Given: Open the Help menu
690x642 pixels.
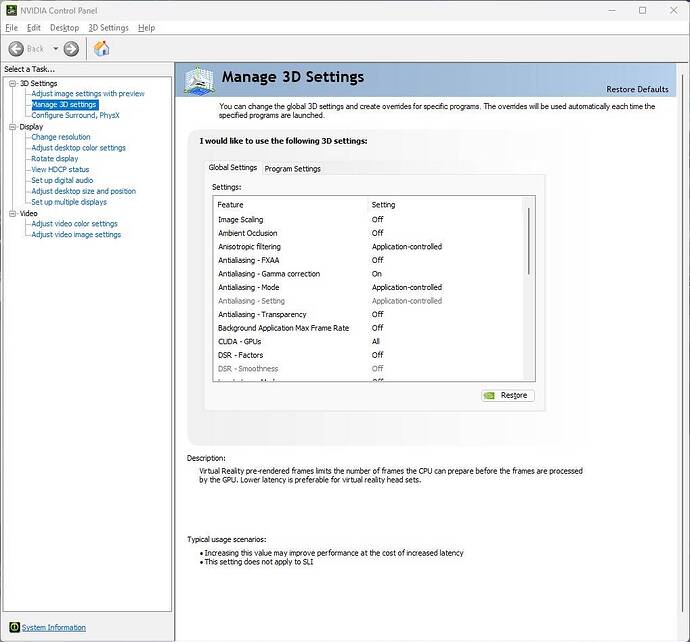Looking at the screenshot, I should click(x=146, y=28).
